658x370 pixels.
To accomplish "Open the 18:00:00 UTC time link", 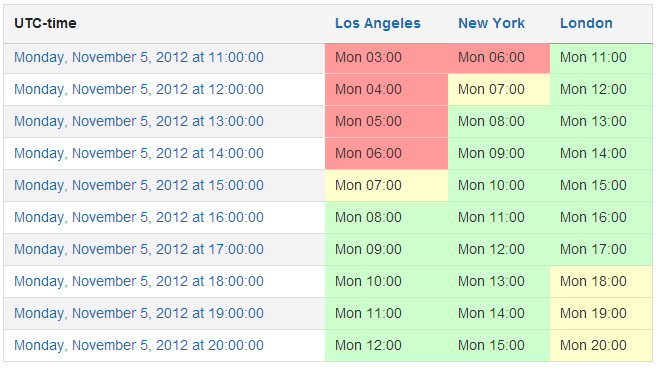I will coord(139,281).
